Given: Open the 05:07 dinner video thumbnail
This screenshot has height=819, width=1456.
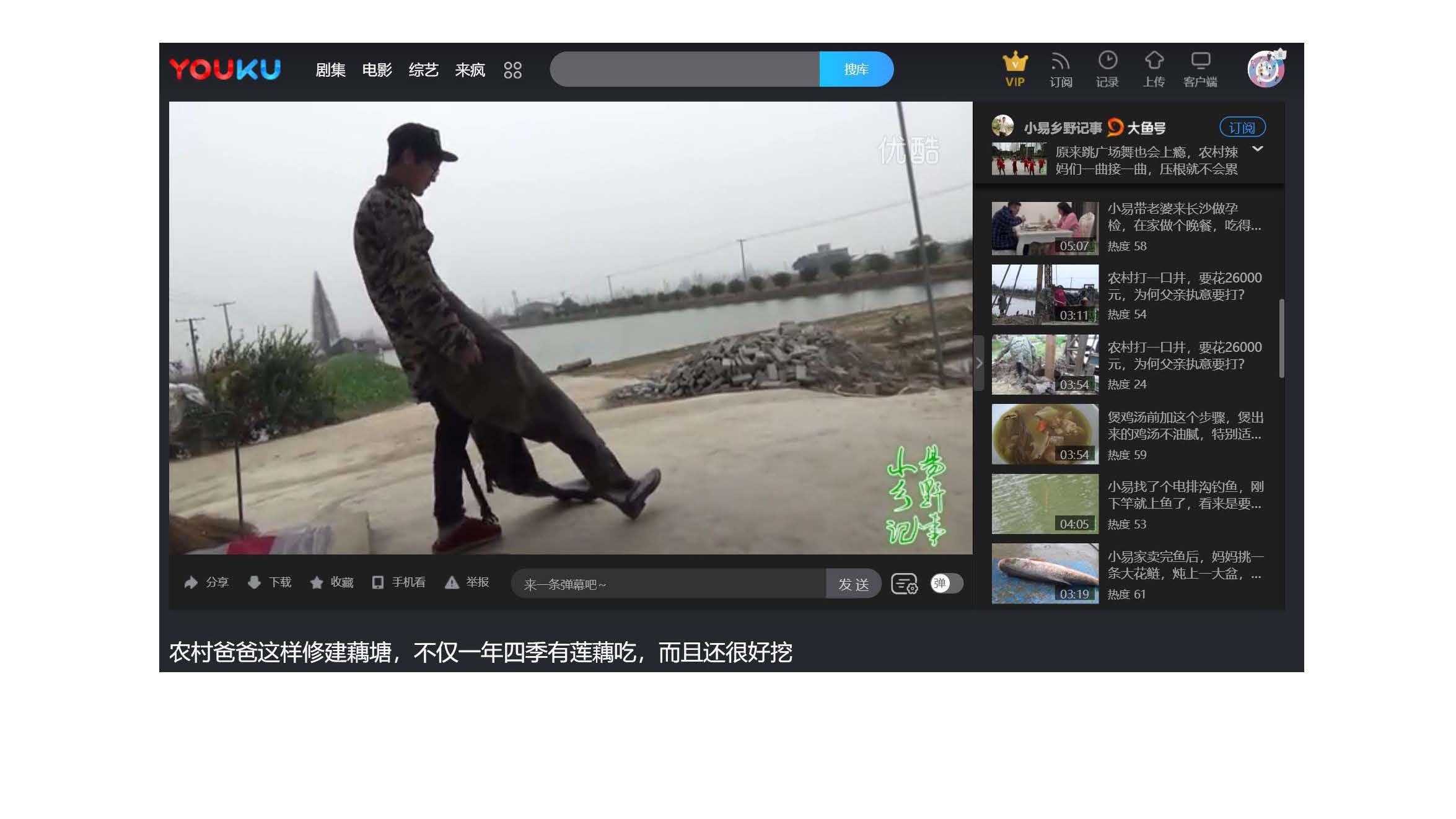Looking at the screenshot, I should pos(1045,228).
